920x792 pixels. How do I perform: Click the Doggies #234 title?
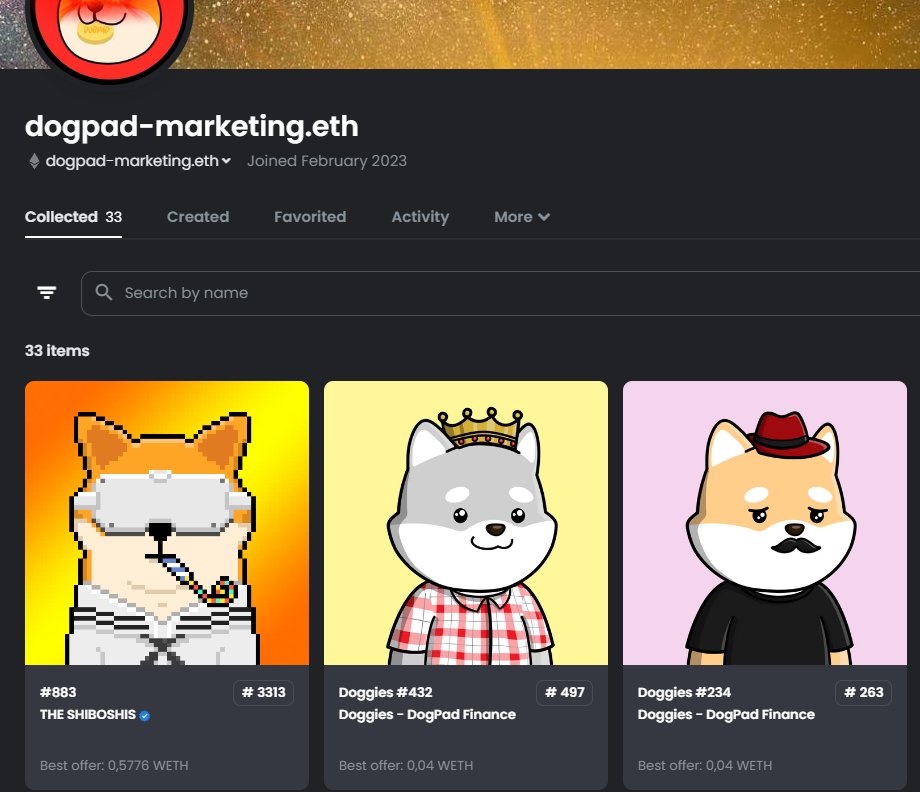pyautogui.click(x=684, y=692)
